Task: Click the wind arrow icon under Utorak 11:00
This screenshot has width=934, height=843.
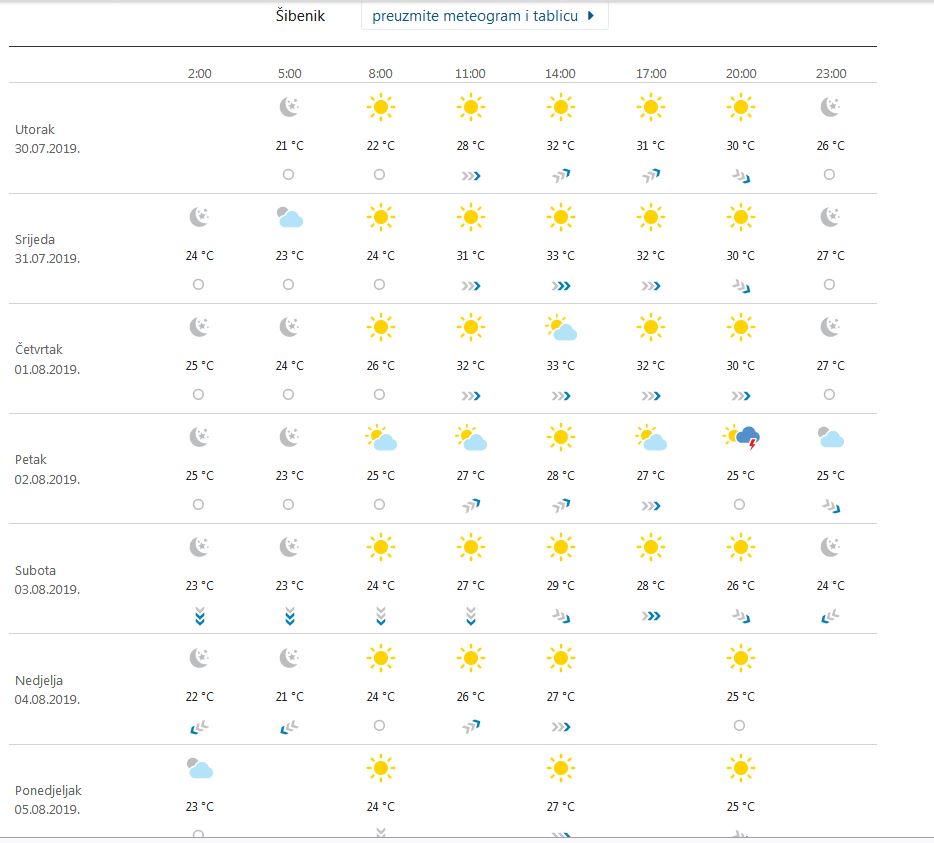Action: pyautogui.click(x=470, y=174)
